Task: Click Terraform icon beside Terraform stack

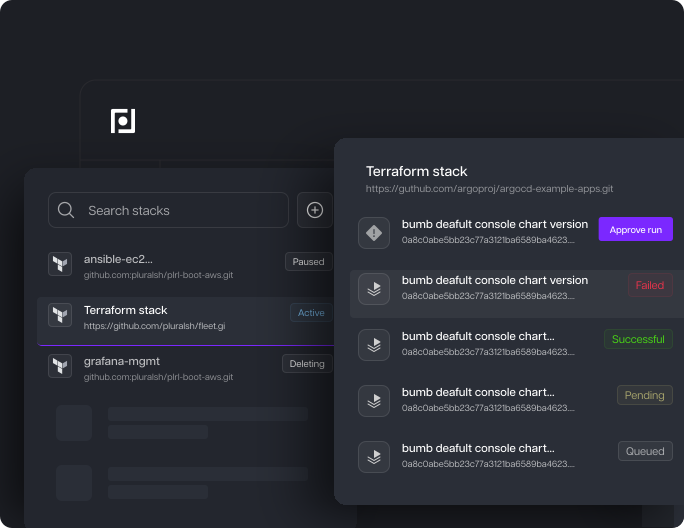Action: (x=60, y=315)
